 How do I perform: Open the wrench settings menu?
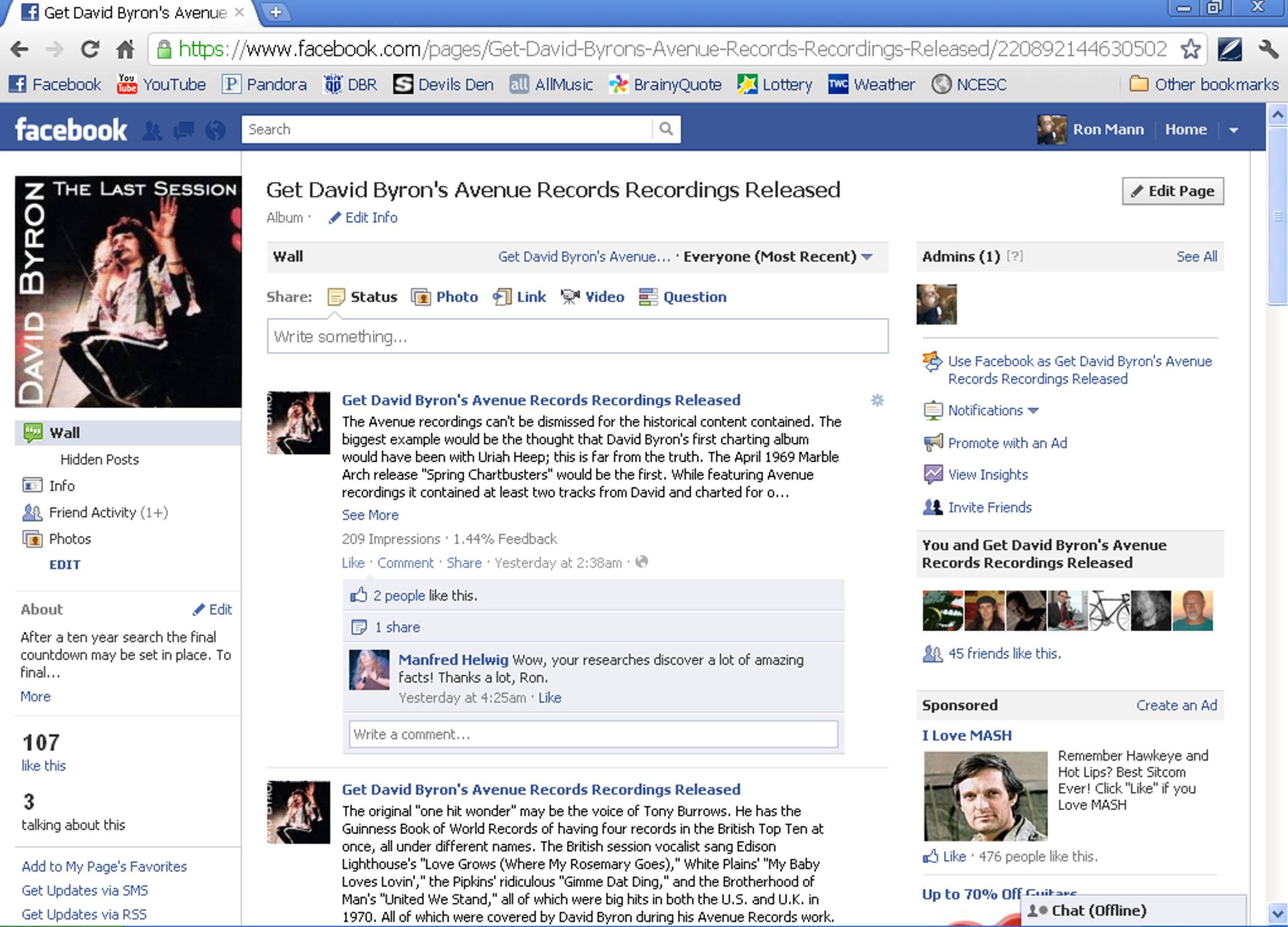pyautogui.click(x=1268, y=49)
